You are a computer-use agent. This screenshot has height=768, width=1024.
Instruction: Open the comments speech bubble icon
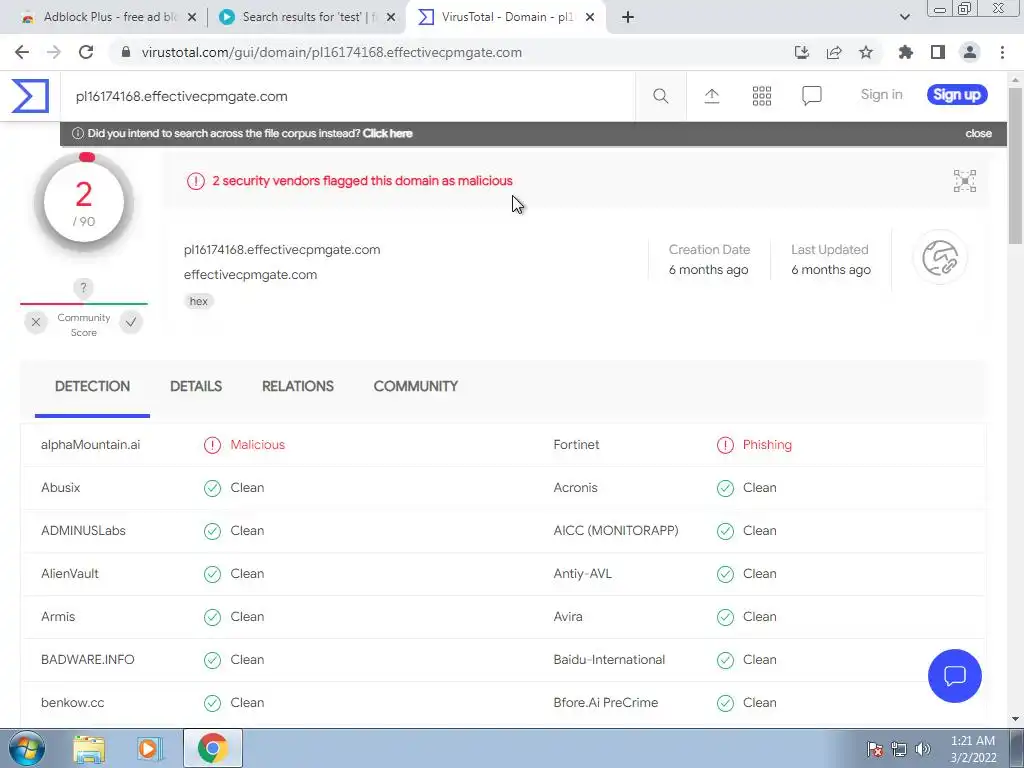point(811,96)
